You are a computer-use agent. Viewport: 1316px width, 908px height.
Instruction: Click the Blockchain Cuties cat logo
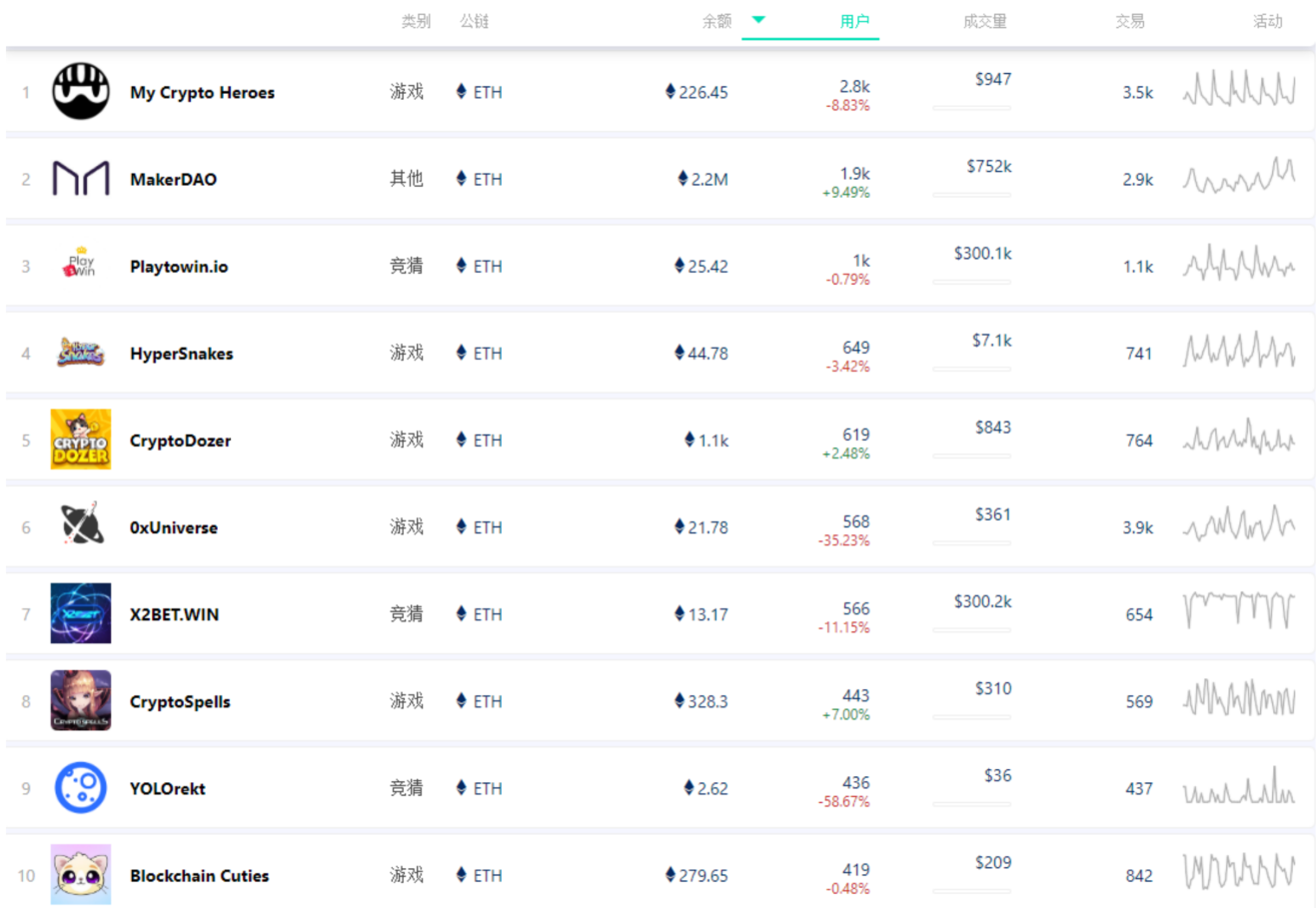click(81, 874)
